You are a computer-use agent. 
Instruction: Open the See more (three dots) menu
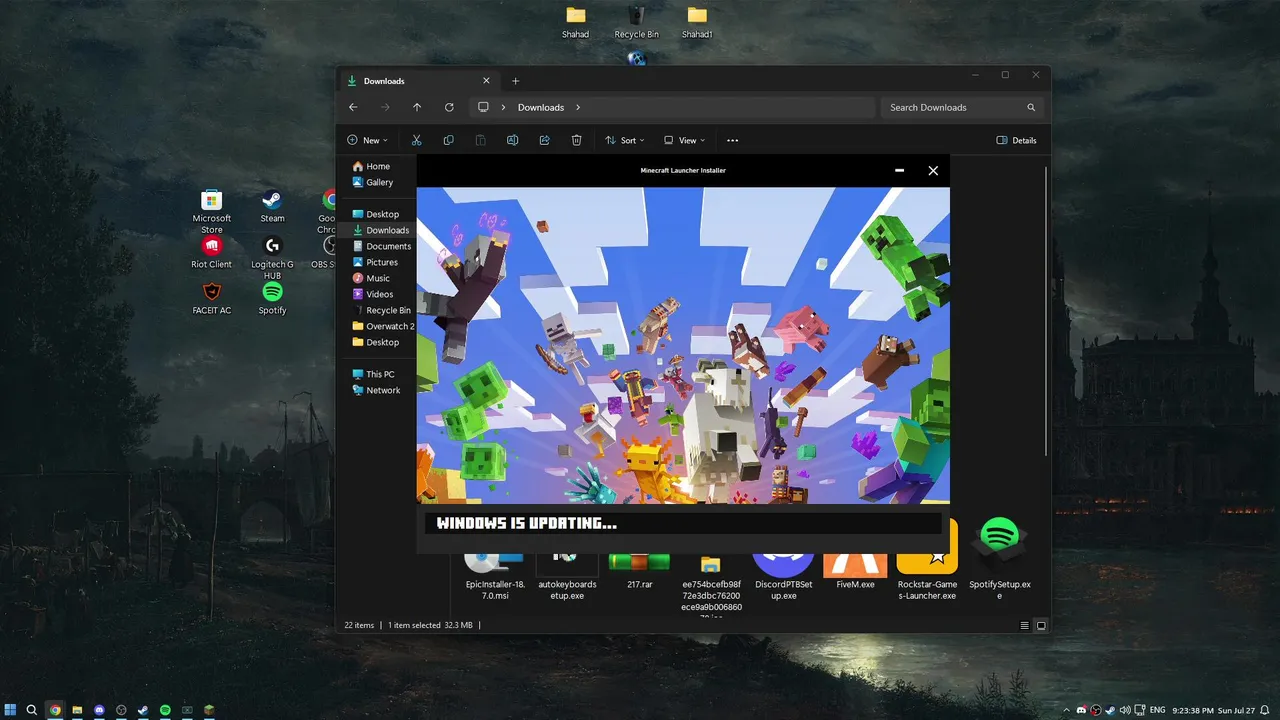click(x=732, y=140)
